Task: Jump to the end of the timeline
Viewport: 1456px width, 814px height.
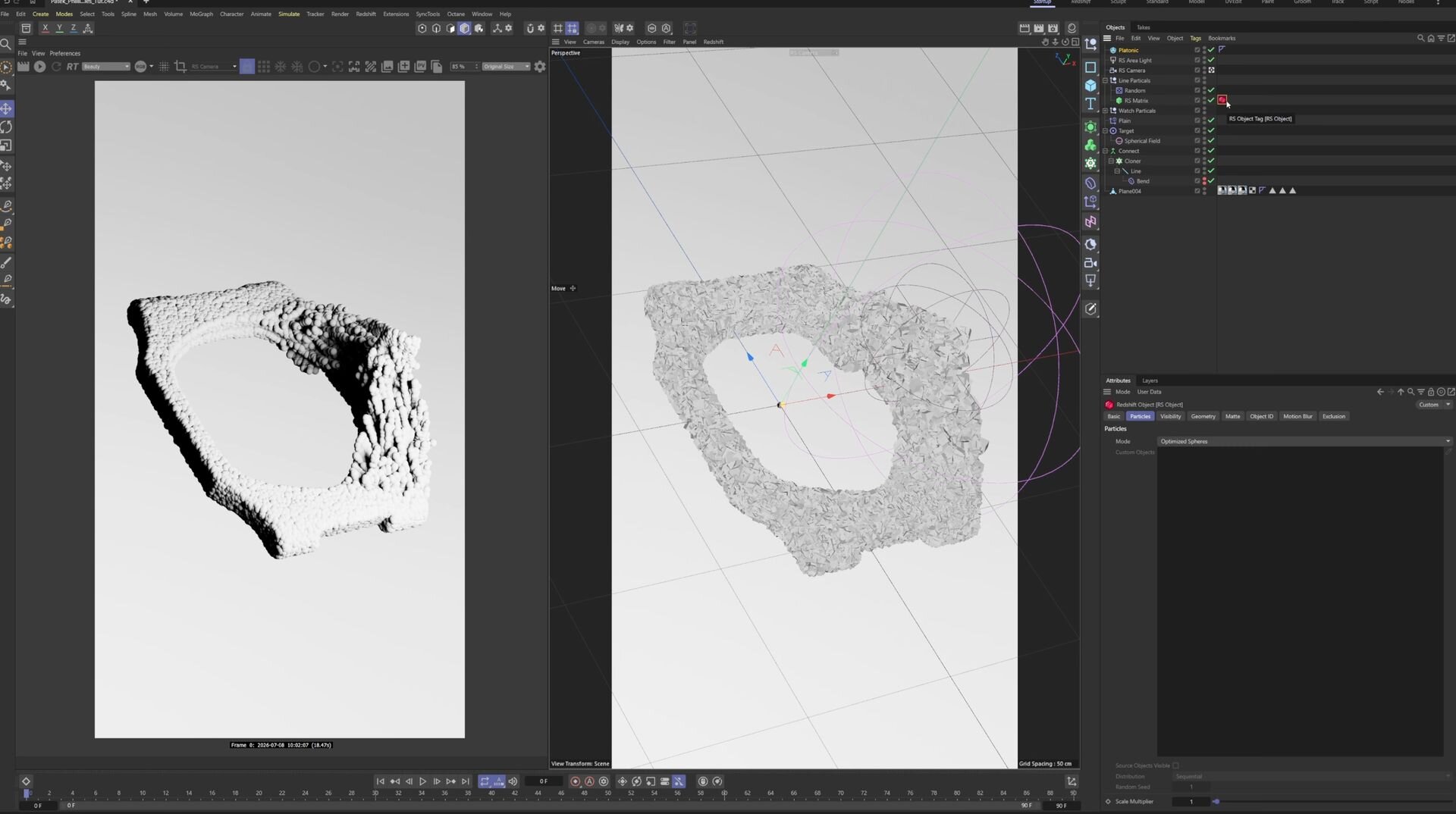Action: [466, 781]
